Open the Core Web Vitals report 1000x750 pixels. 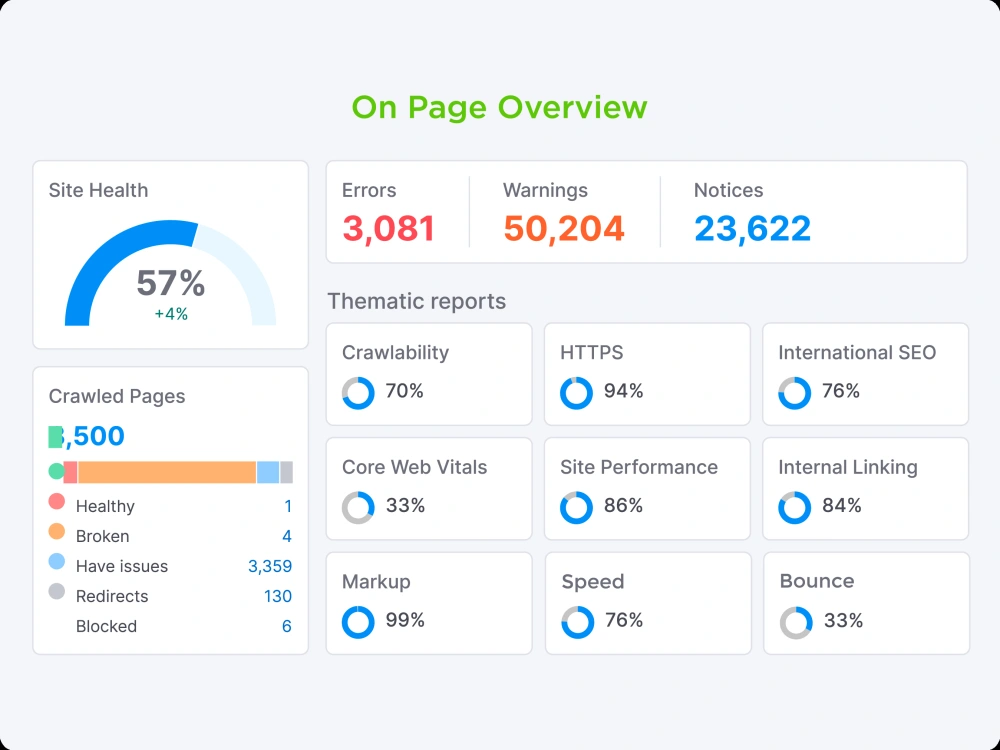coord(429,489)
